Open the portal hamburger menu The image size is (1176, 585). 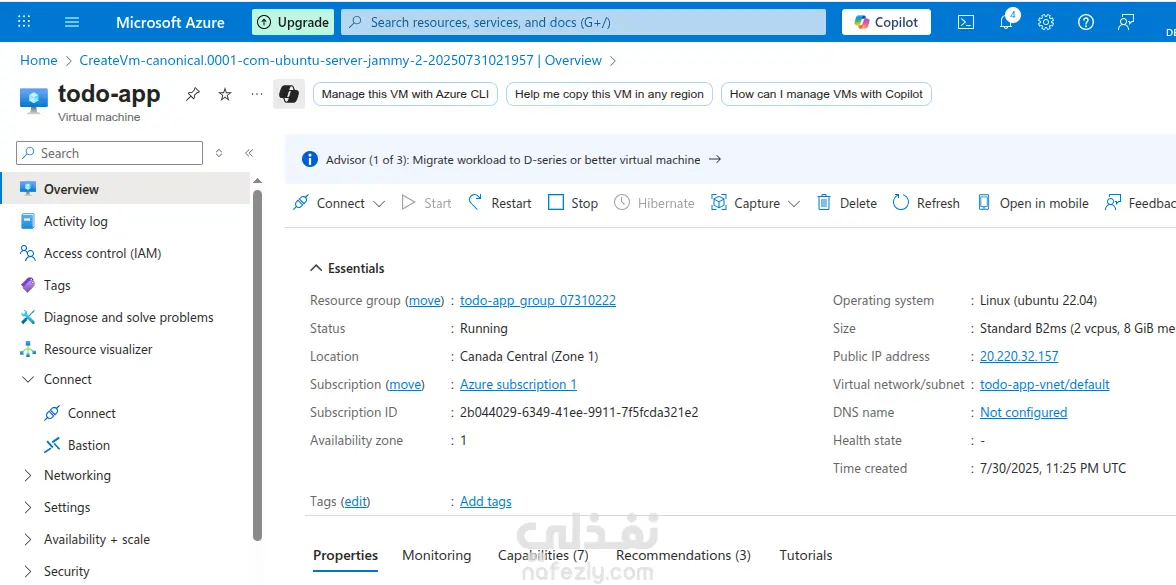[72, 22]
